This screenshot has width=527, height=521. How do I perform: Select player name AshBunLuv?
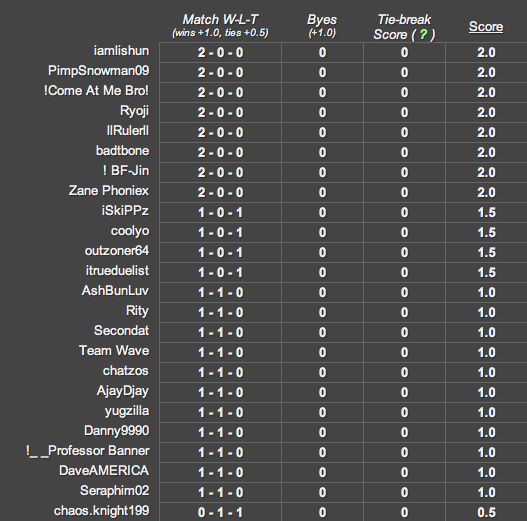[115, 291]
